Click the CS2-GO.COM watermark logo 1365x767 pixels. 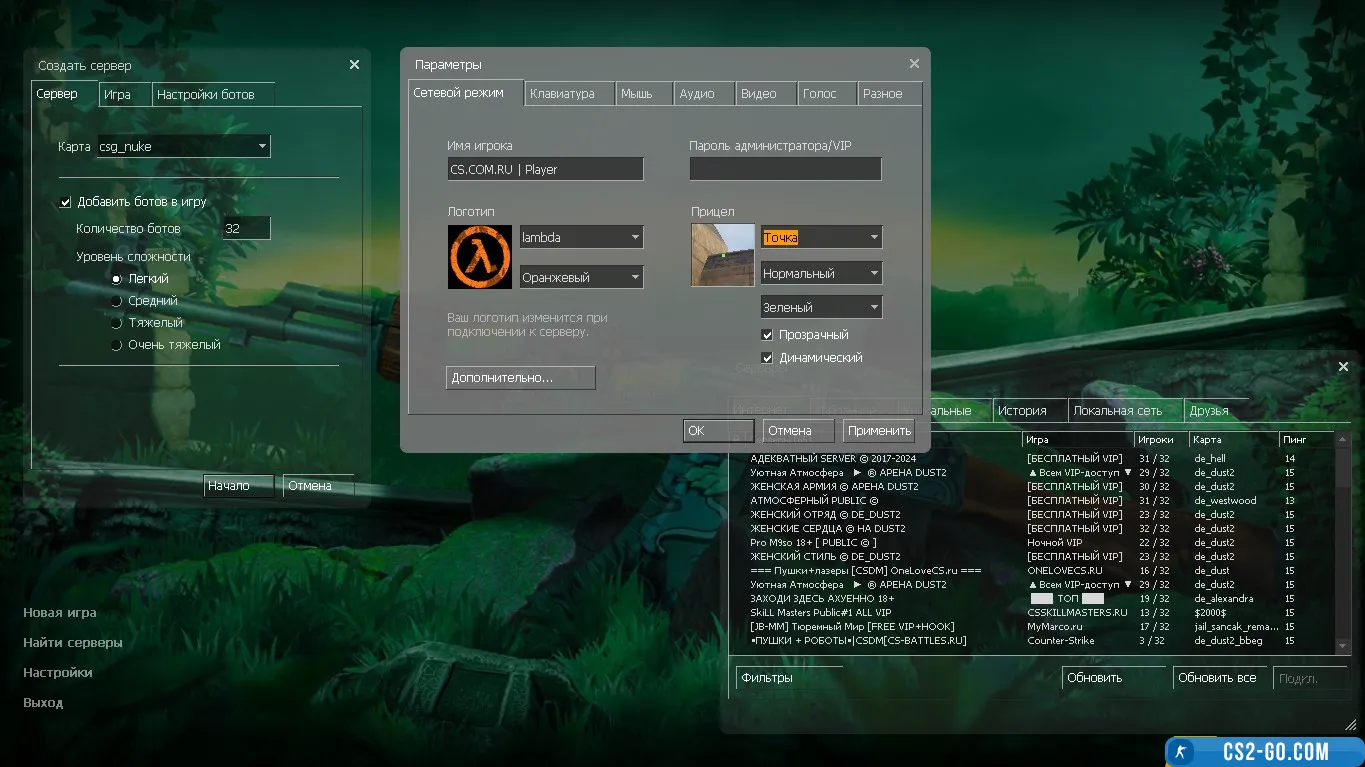[1265, 752]
